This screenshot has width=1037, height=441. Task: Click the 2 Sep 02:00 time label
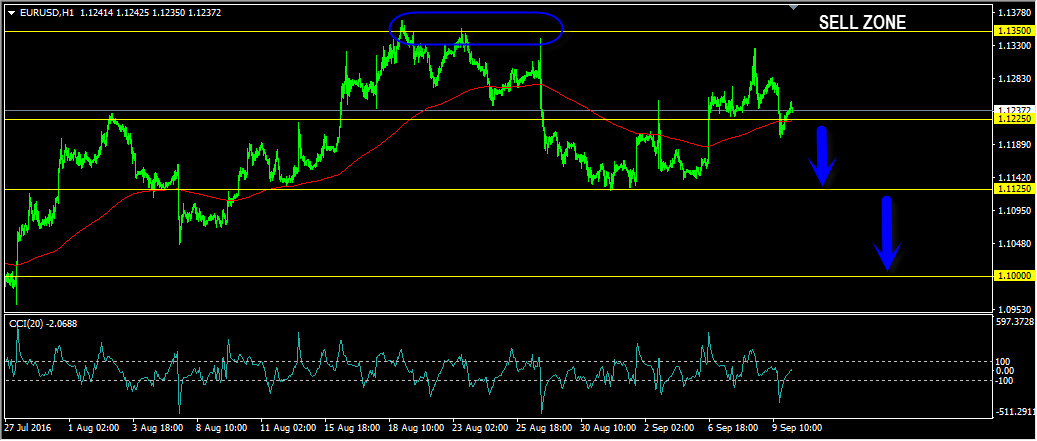pos(669,427)
